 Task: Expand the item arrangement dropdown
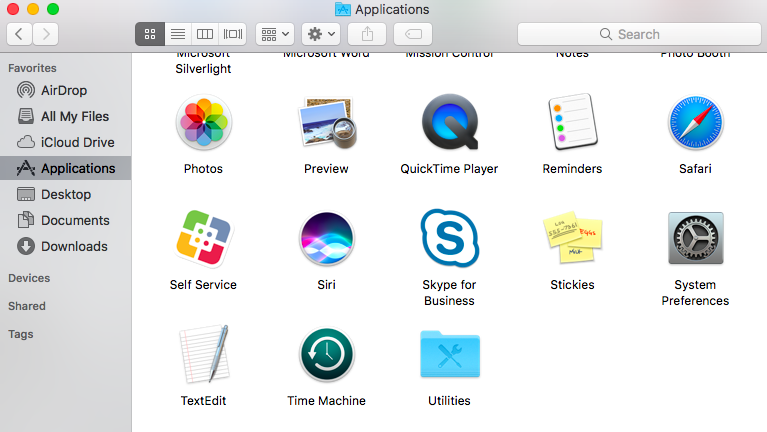274,34
